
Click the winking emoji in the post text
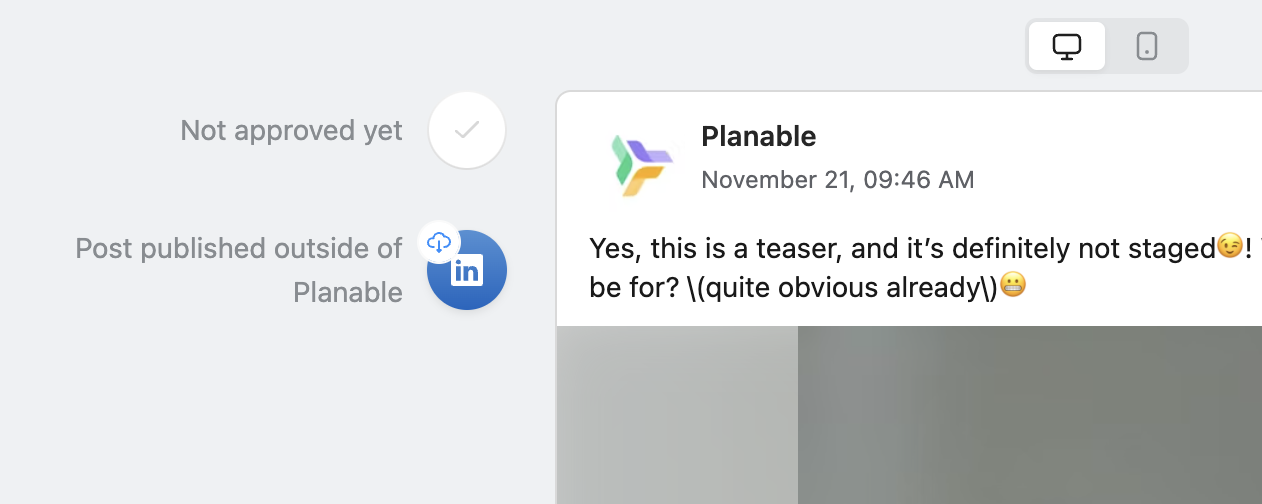click(x=1229, y=246)
